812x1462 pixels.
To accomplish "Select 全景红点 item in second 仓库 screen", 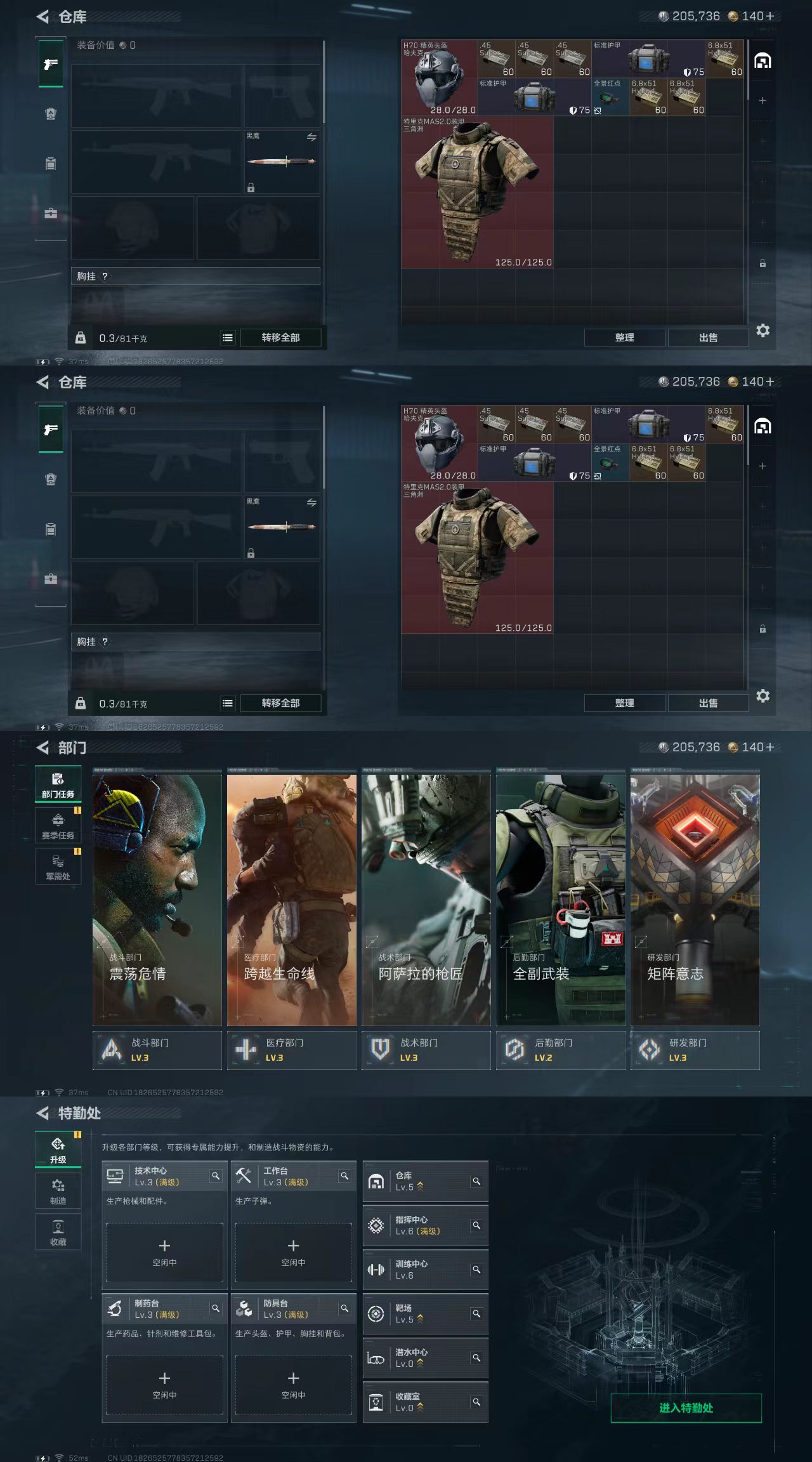I will pyautogui.click(x=610, y=463).
